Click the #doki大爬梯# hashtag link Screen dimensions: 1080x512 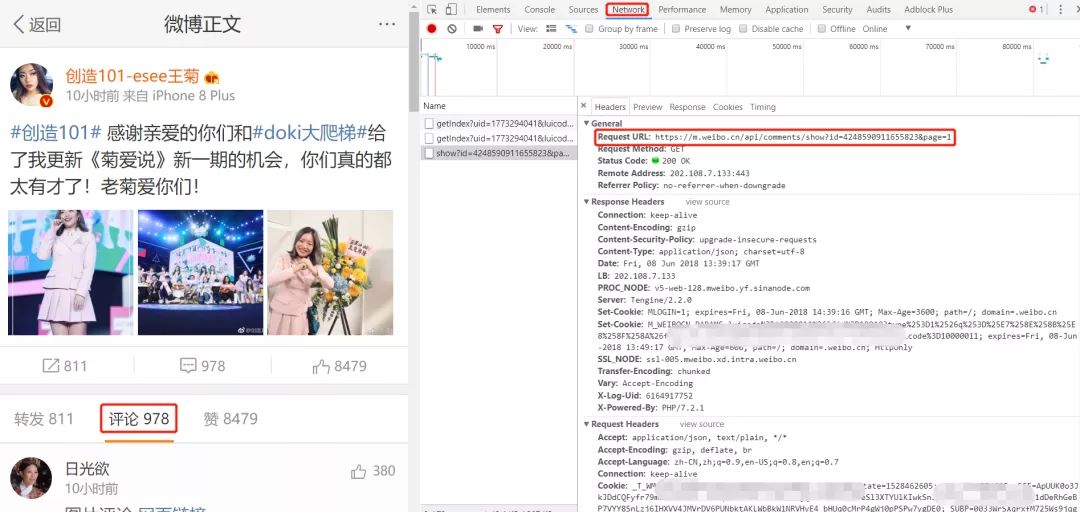point(310,132)
